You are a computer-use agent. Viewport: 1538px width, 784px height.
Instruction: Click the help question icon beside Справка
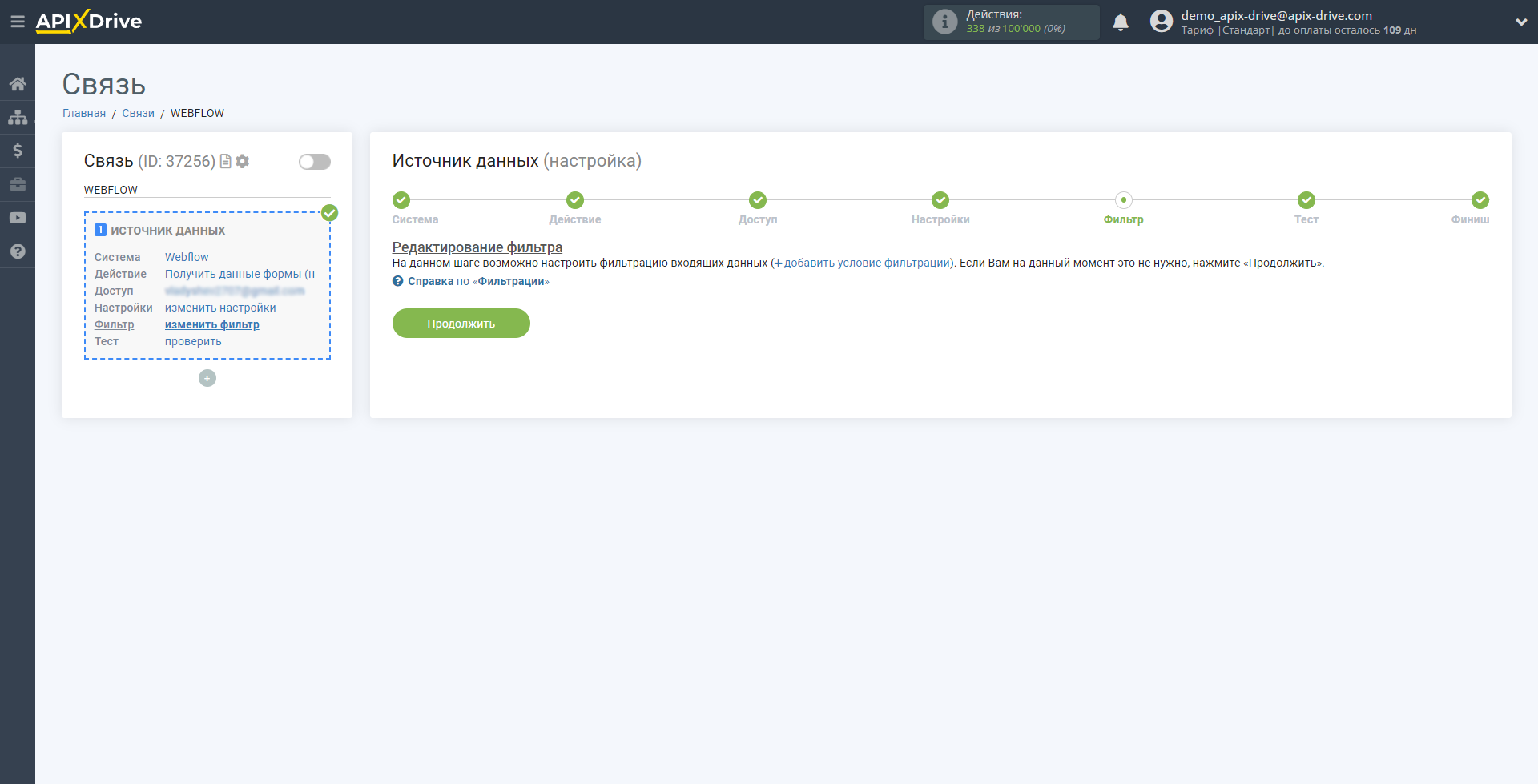point(398,281)
